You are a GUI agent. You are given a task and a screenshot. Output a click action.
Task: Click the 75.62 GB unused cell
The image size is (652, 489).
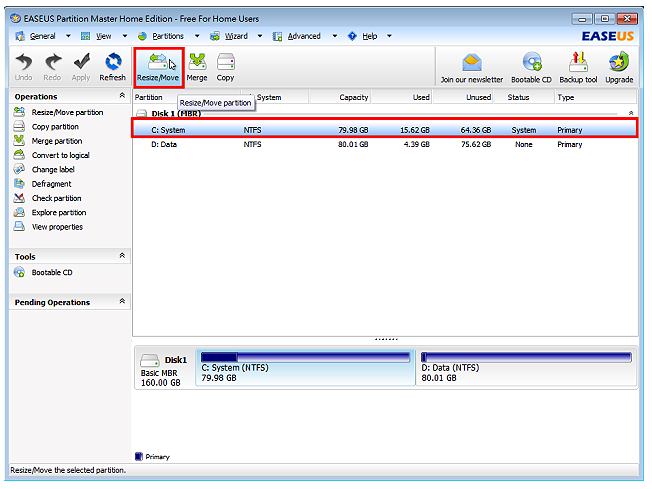pyautogui.click(x=476, y=144)
